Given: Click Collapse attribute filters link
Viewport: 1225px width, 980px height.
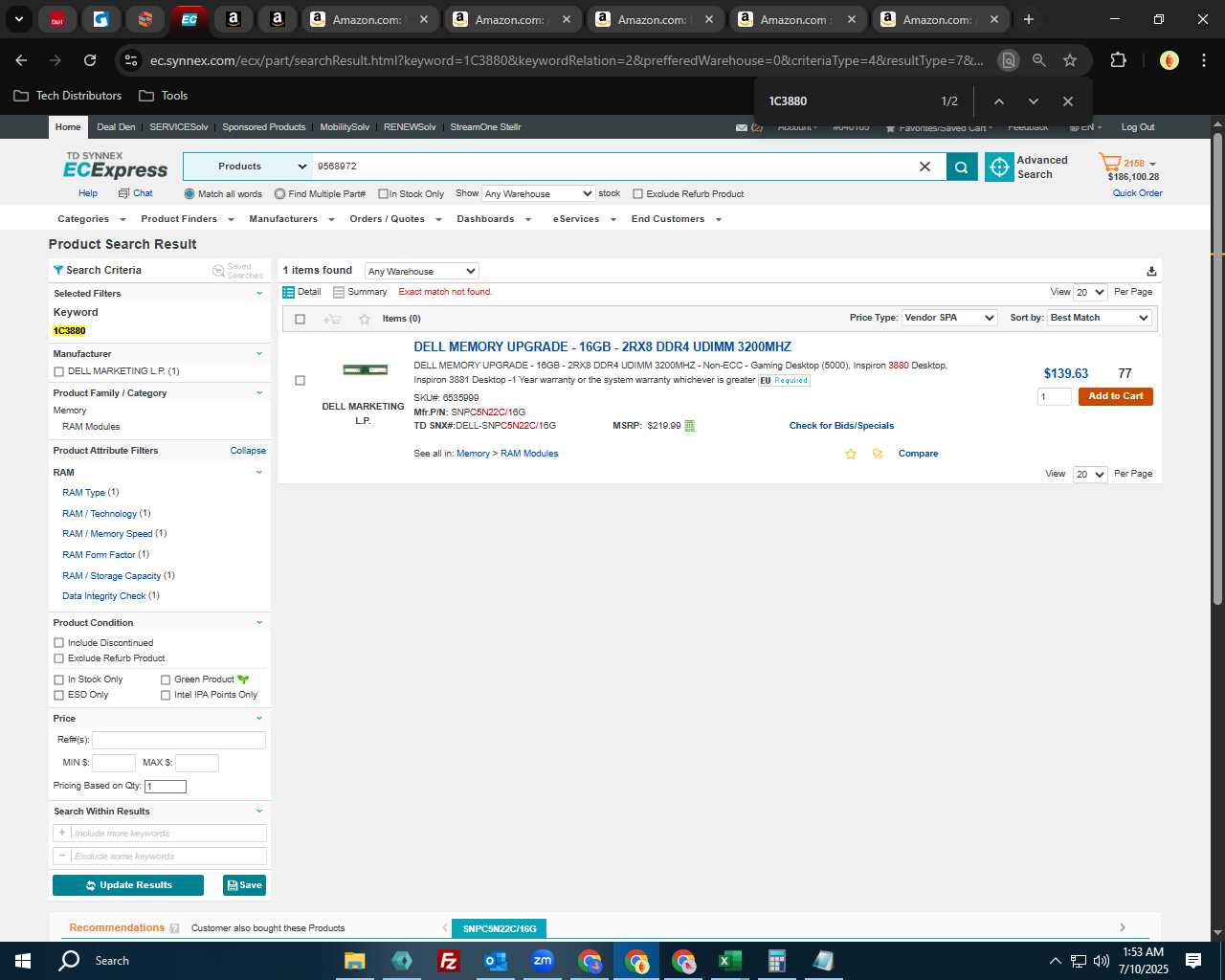Looking at the screenshot, I should point(248,451).
